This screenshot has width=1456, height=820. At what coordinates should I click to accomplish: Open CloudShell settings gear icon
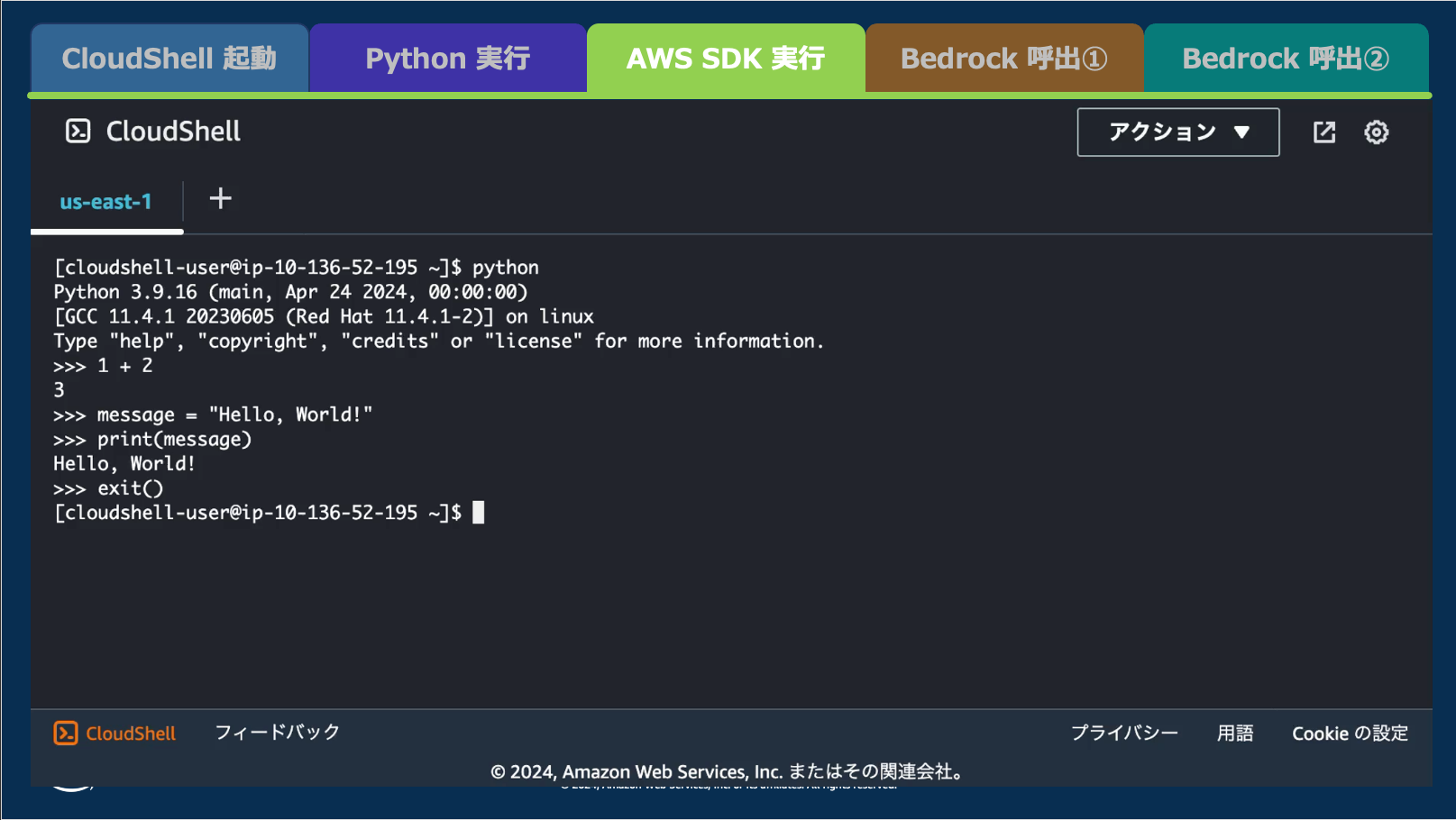coord(1377,132)
